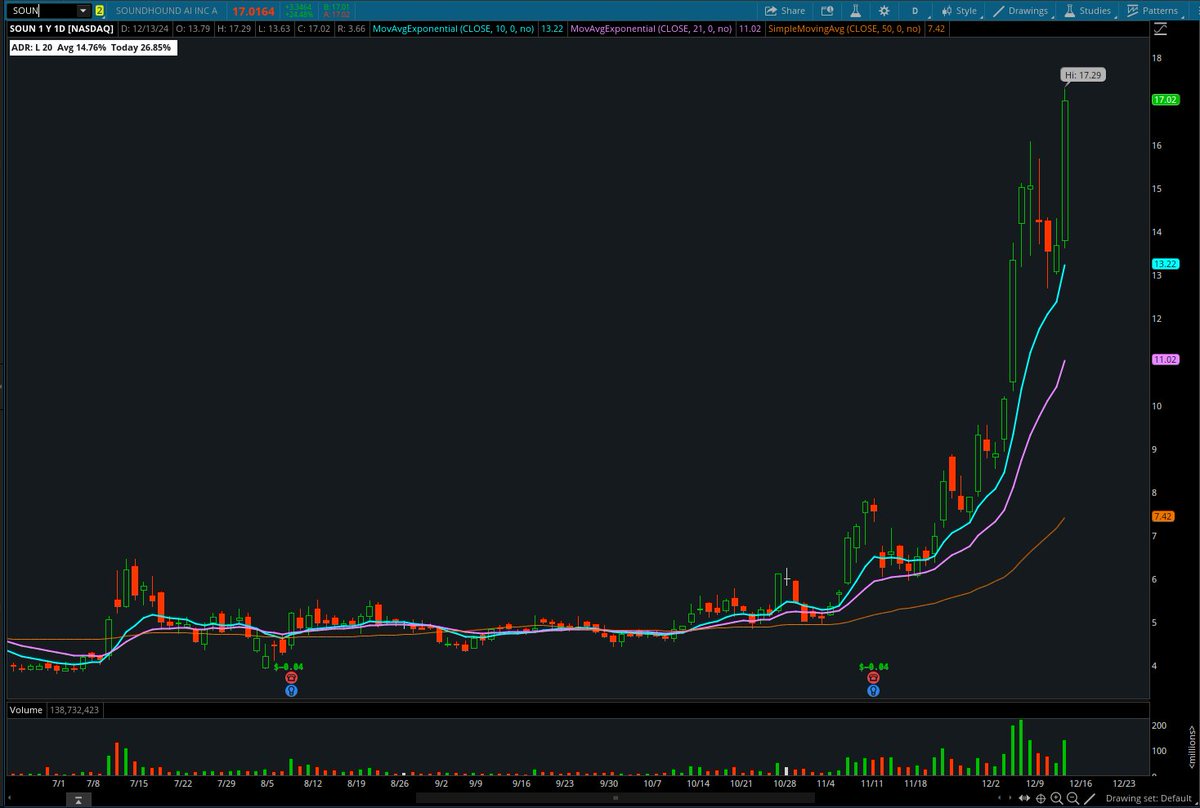Open the Drawing set: Default selector

[1148, 798]
